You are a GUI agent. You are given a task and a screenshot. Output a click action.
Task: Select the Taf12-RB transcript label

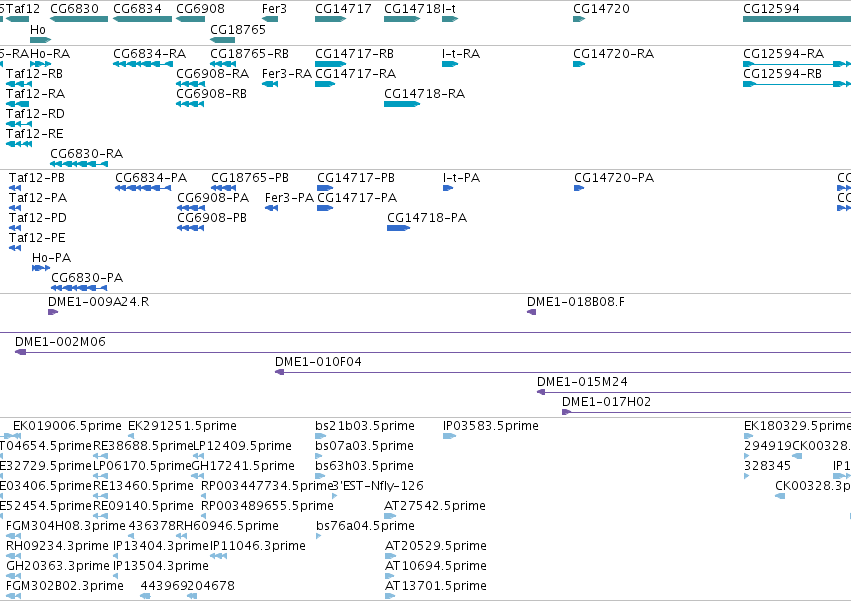(x=34, y=73)
